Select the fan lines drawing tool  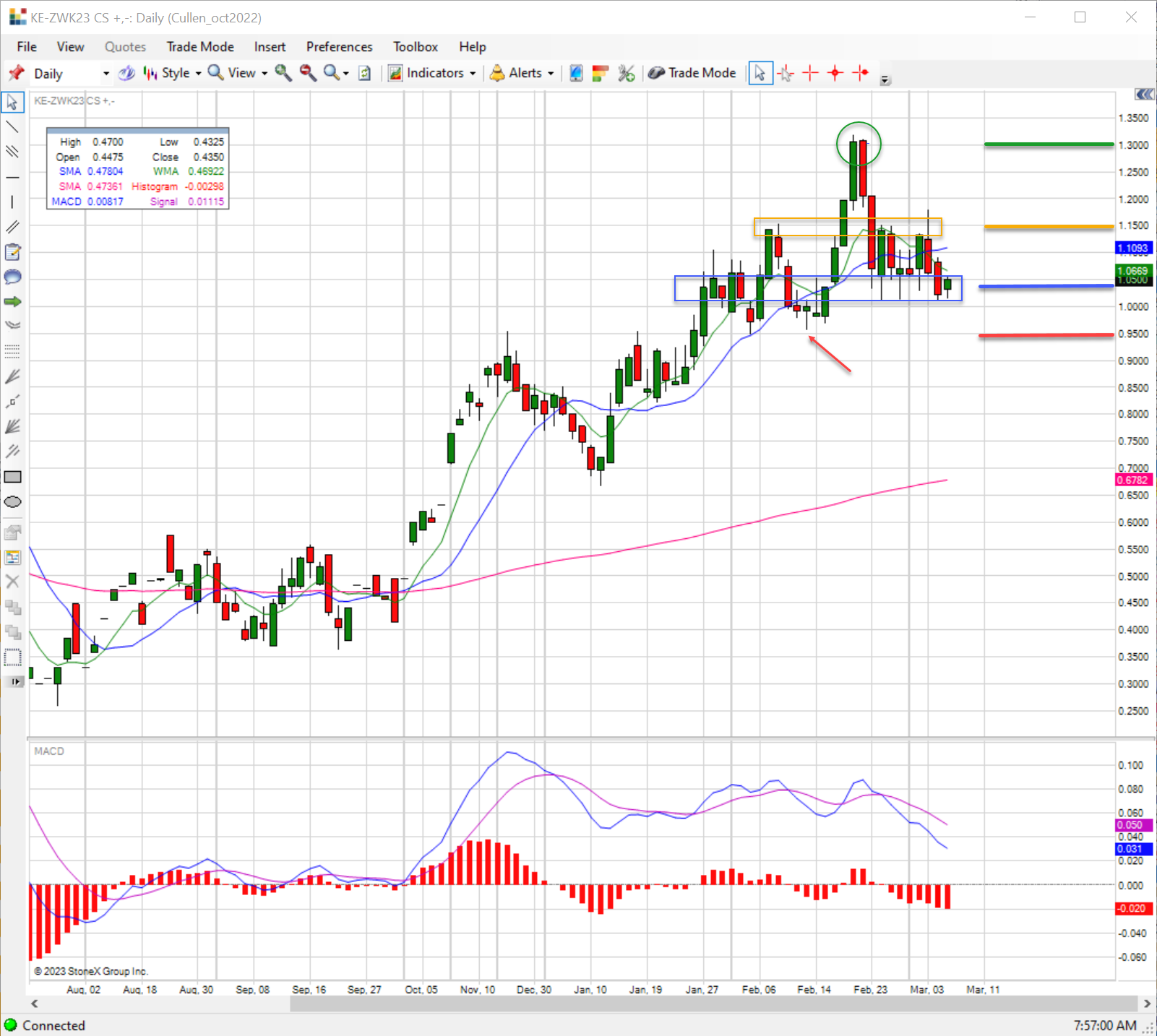[x=12, y=427]
